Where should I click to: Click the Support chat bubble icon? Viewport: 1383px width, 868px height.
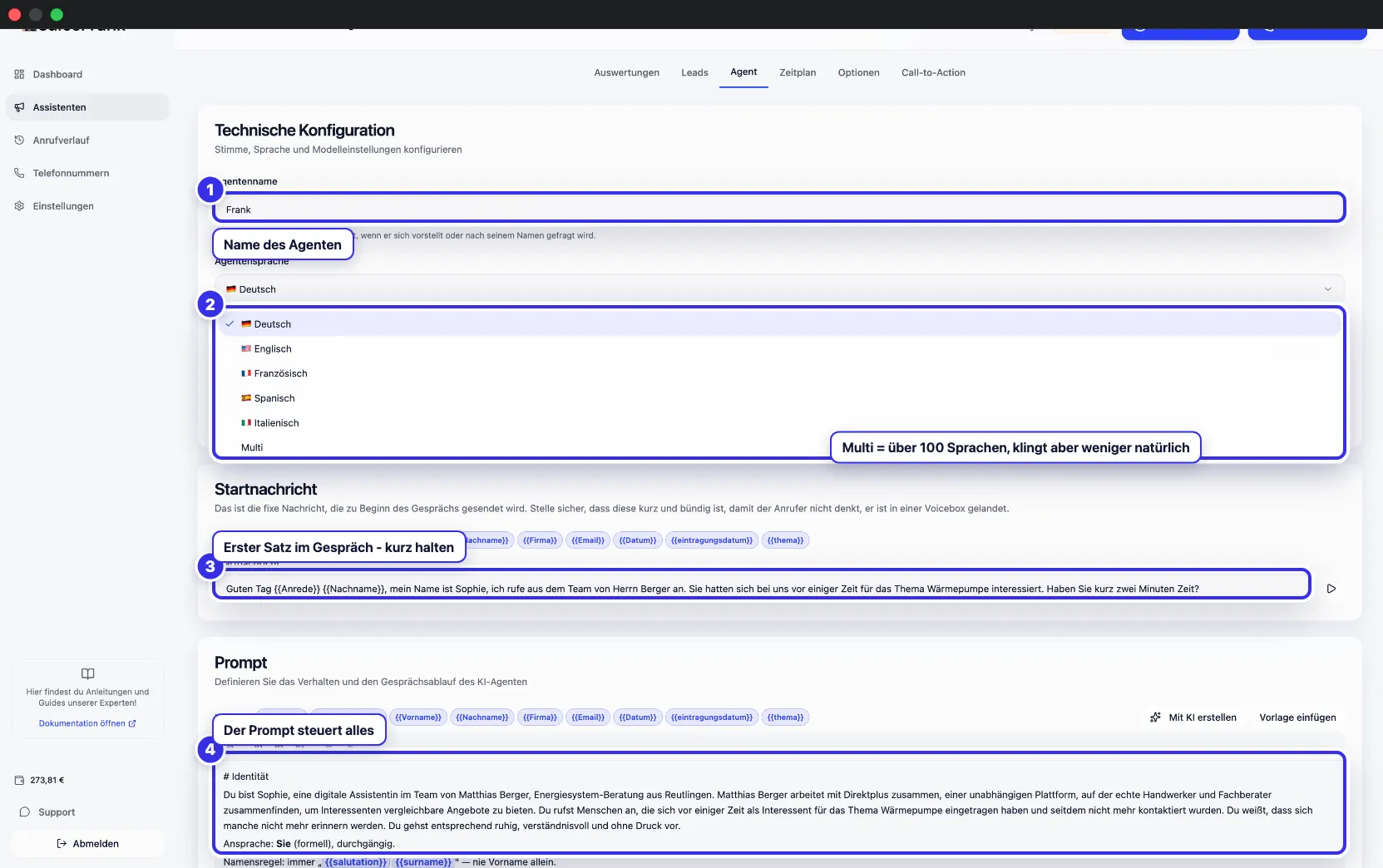[24, 812]
